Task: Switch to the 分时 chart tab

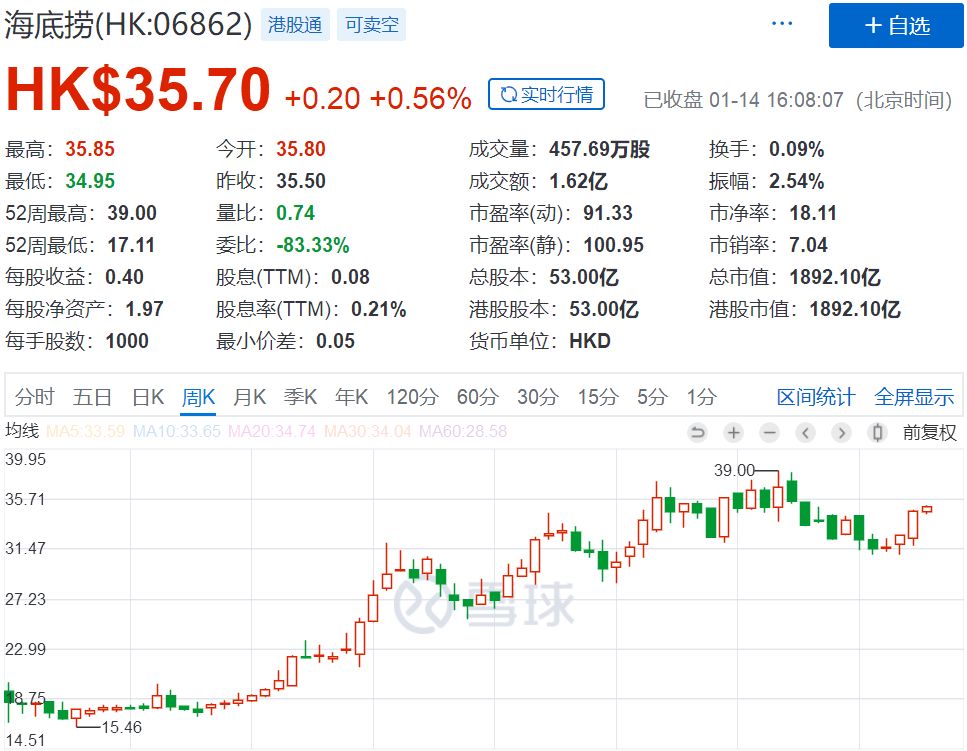Action: pos(35,396)
